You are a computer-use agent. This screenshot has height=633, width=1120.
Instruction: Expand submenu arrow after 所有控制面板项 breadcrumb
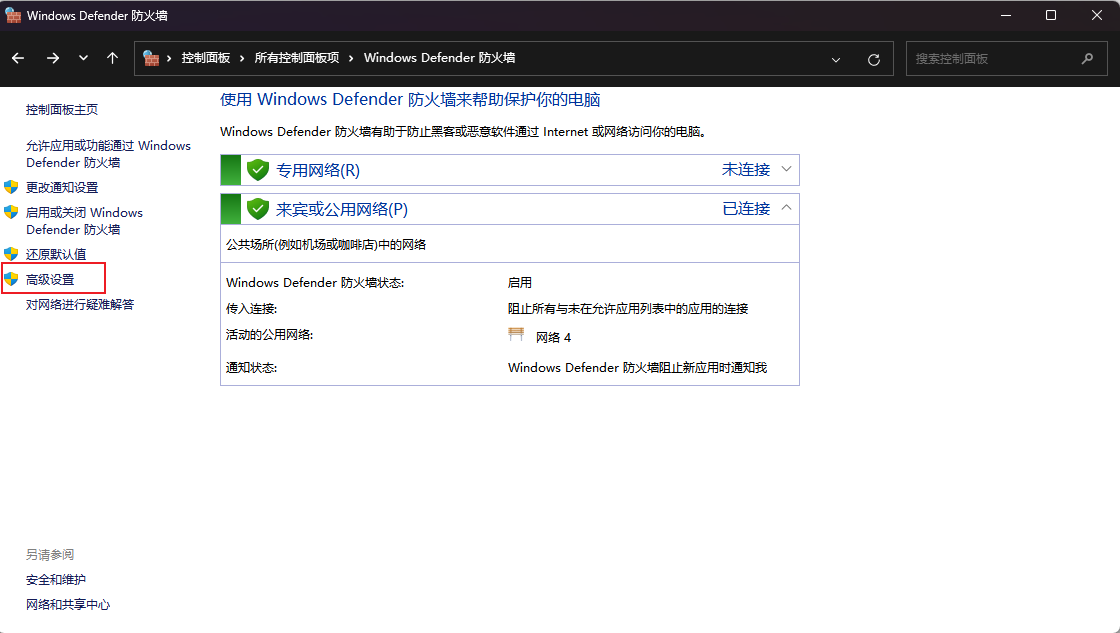[351, 59]
